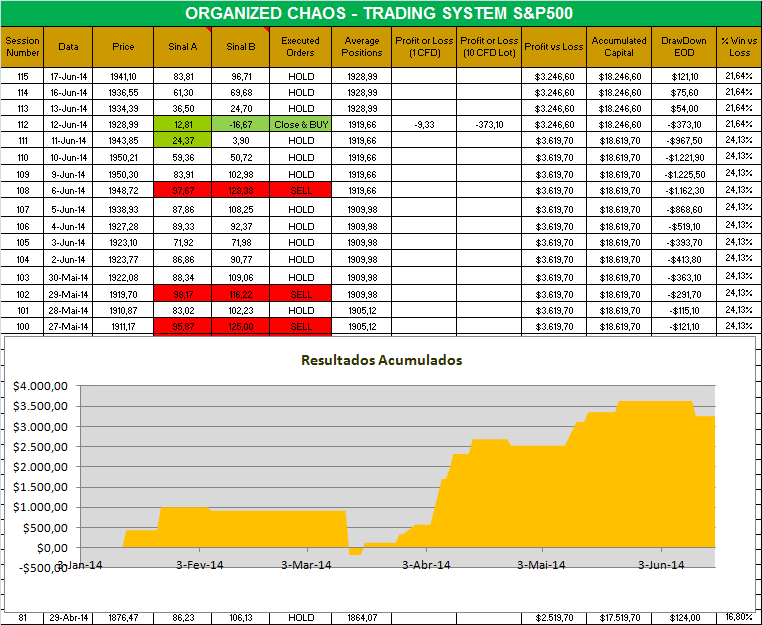The image size is (762, 625).
Task: Click the '3-Jun-14' axis date label
Action: tap(661, 565)
